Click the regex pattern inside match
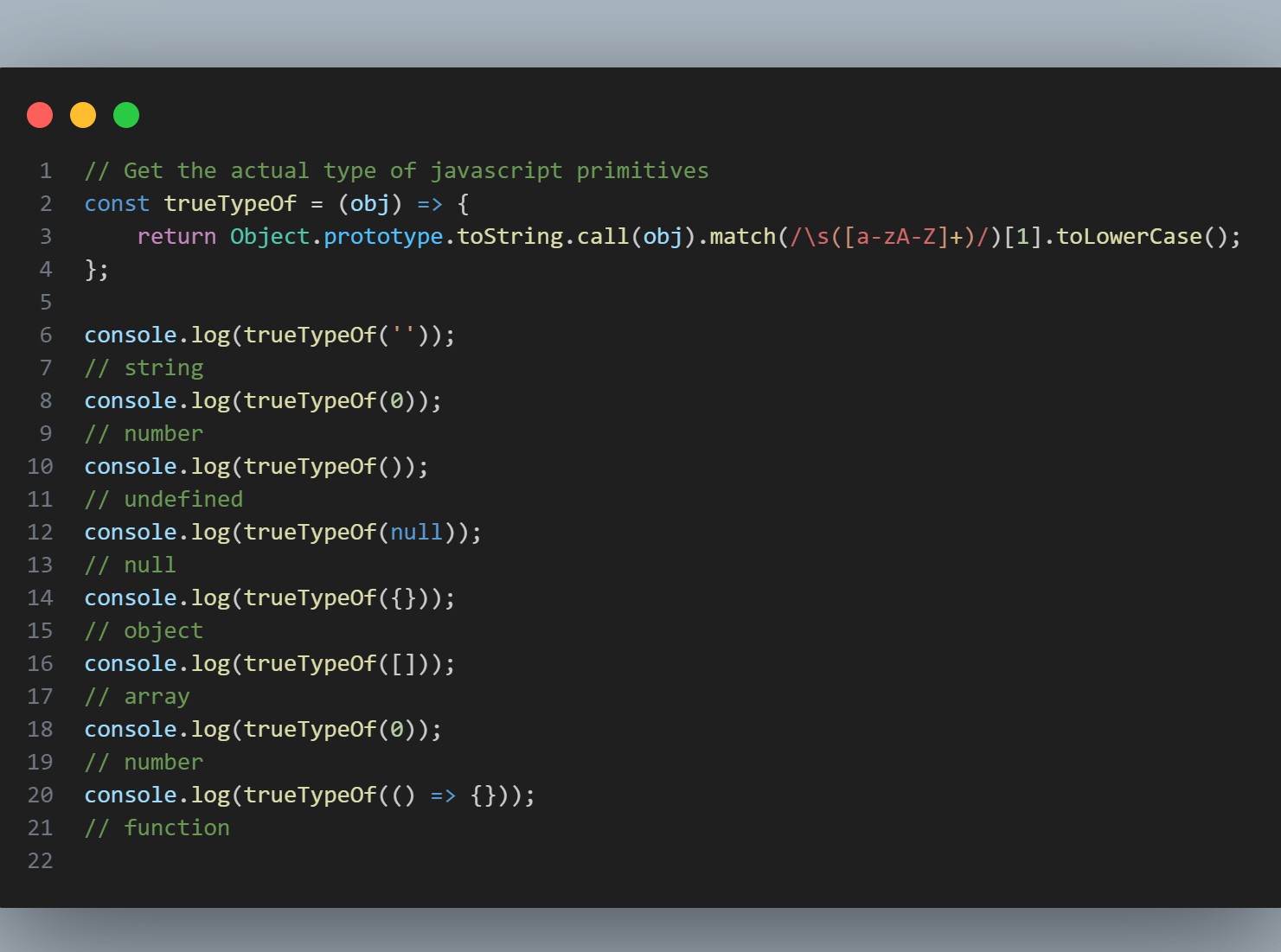The image size is (1281, 952). coord(895,237)
